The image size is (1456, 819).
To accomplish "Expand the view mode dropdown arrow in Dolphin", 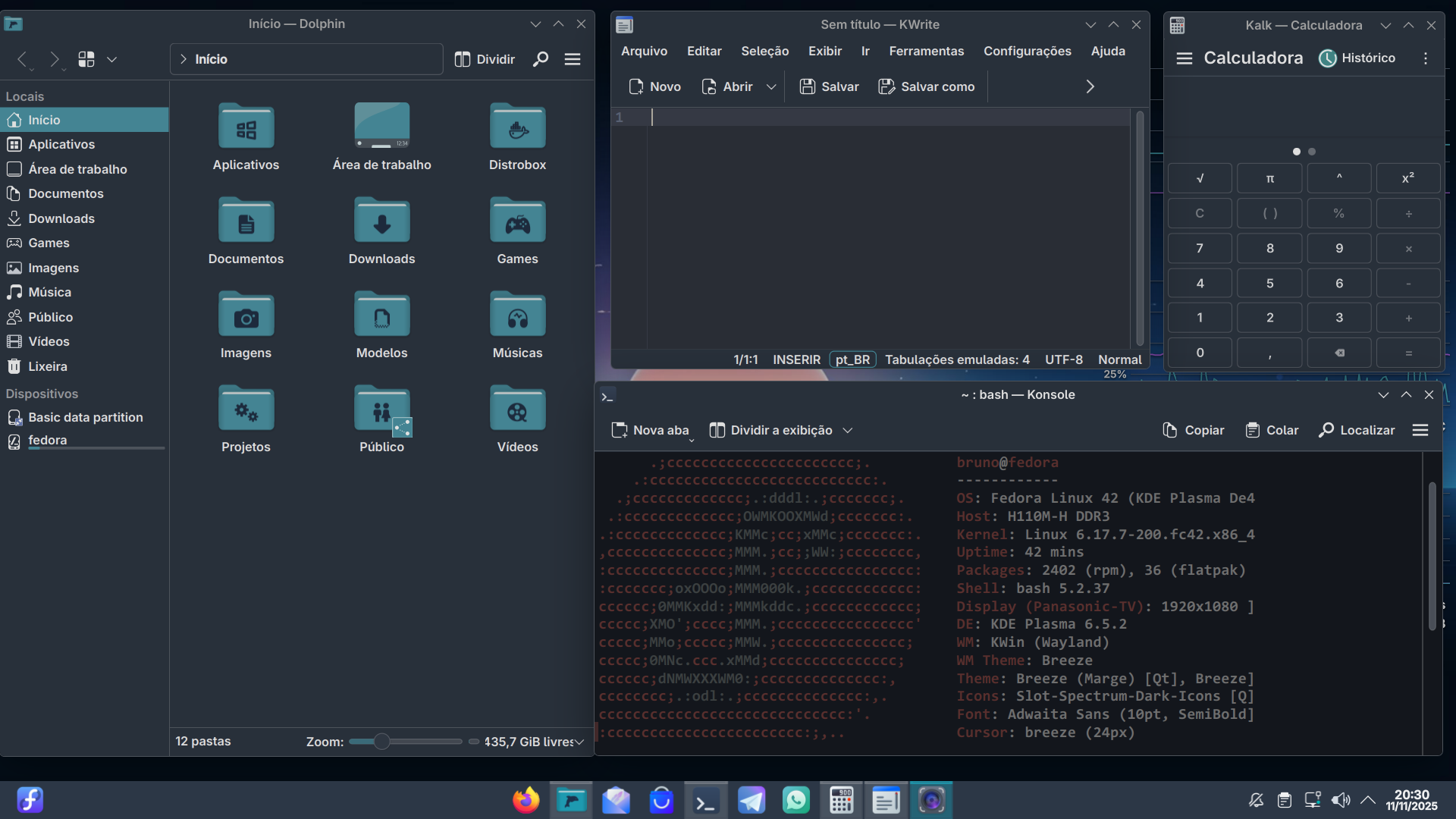I will tap(111, 59).
